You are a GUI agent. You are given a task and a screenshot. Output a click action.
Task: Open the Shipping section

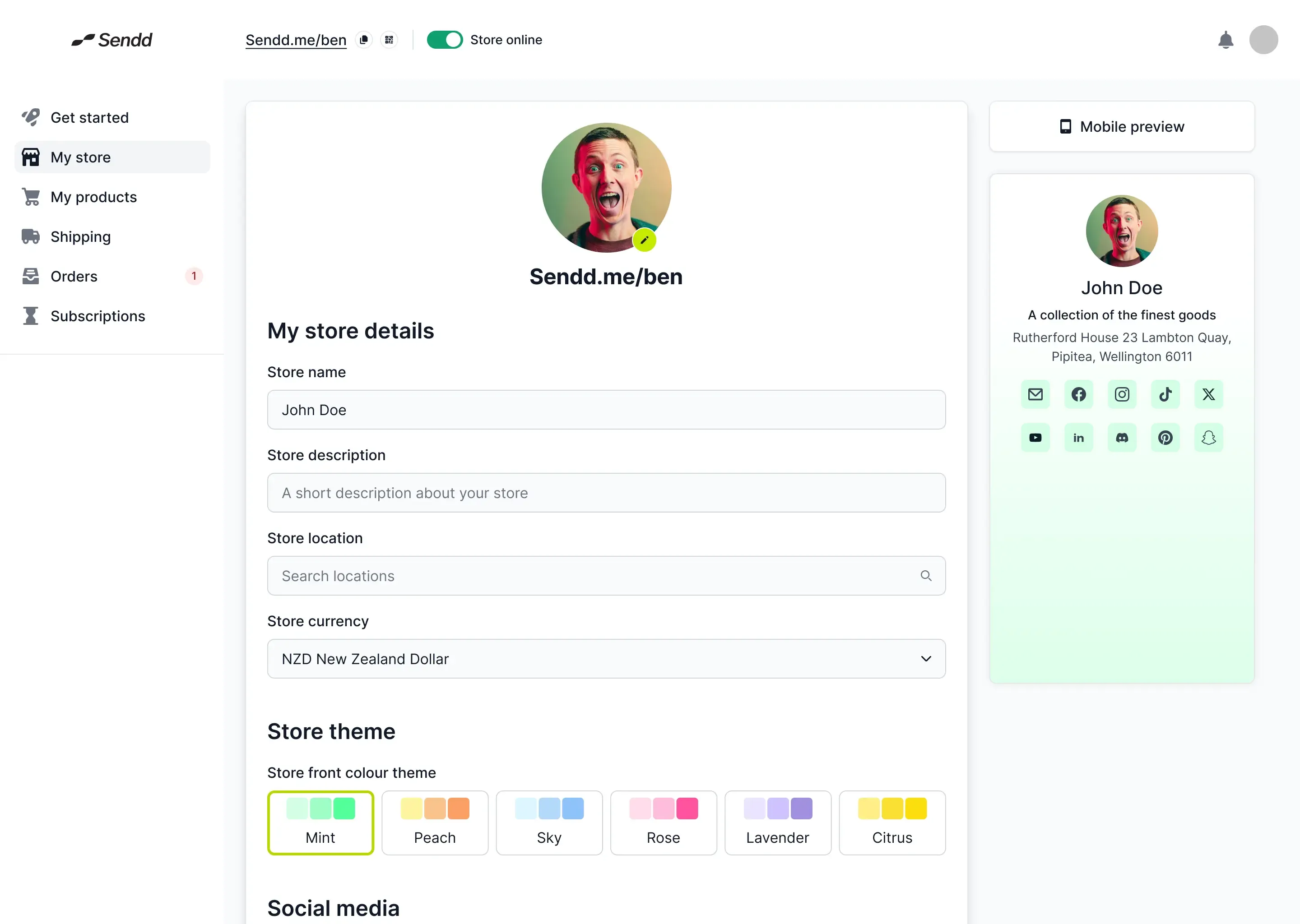(112, 237)
